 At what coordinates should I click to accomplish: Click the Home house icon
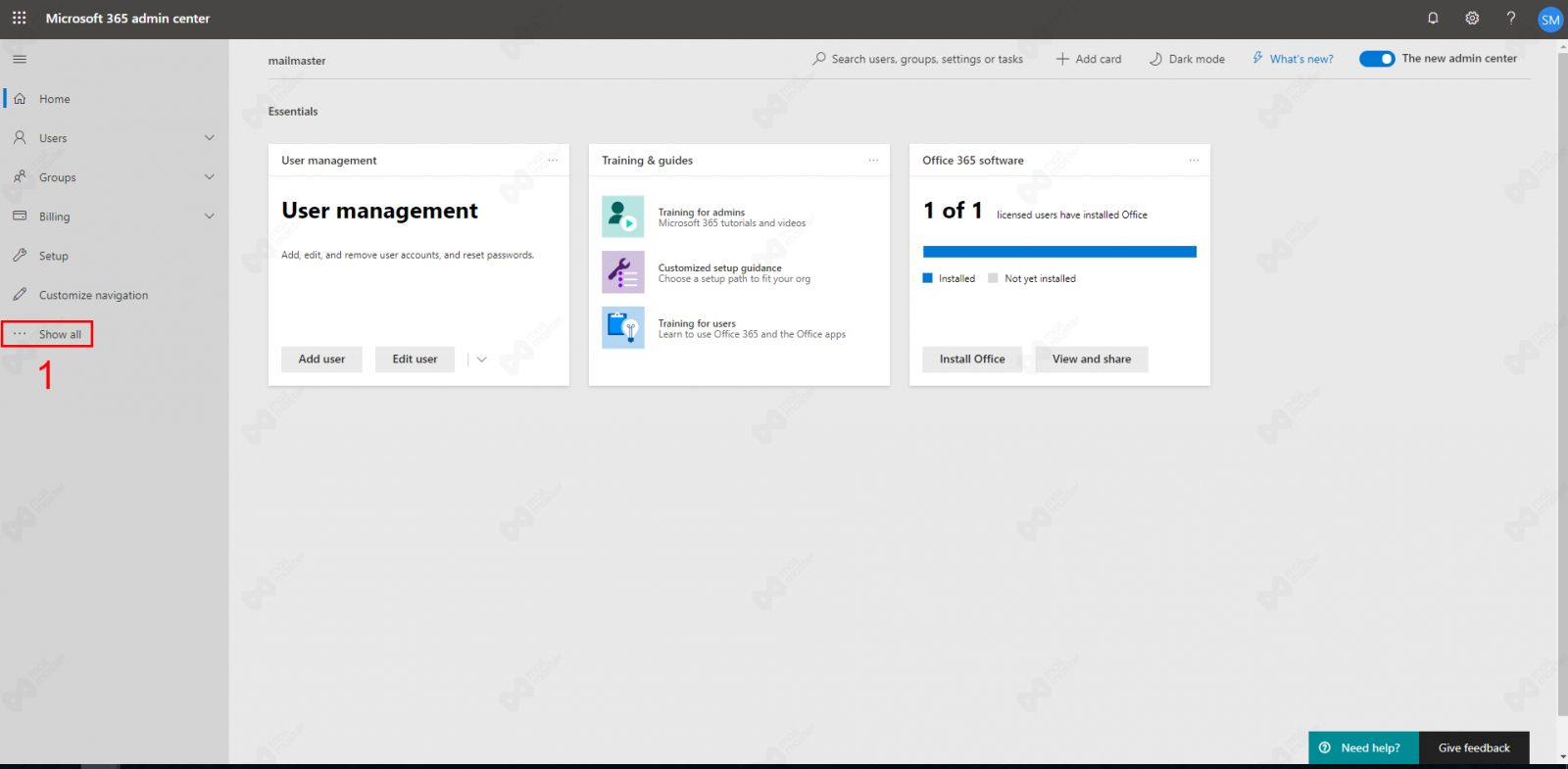tap(20, 98)
